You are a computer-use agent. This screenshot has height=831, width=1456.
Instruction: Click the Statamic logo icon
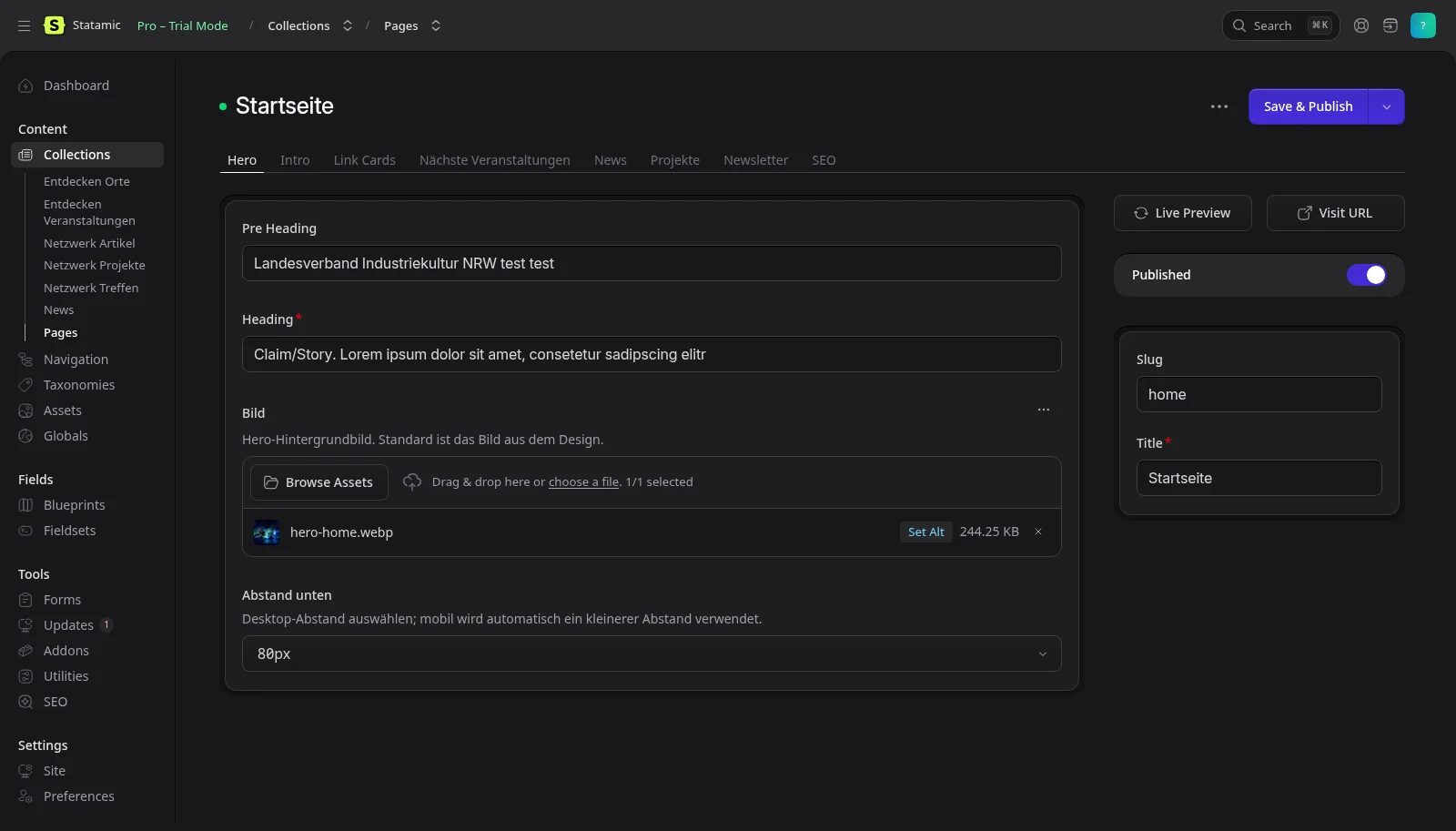[55, 25]
